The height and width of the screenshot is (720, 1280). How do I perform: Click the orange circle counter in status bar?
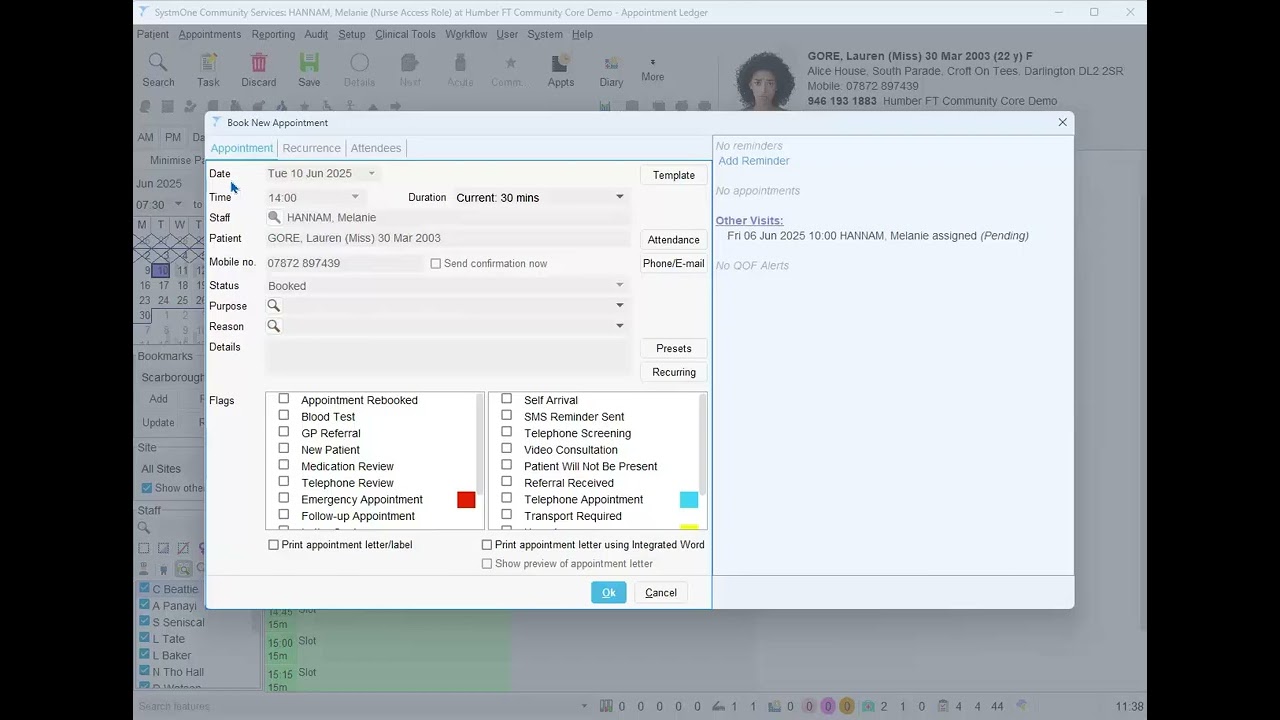[x=846, y=706]
